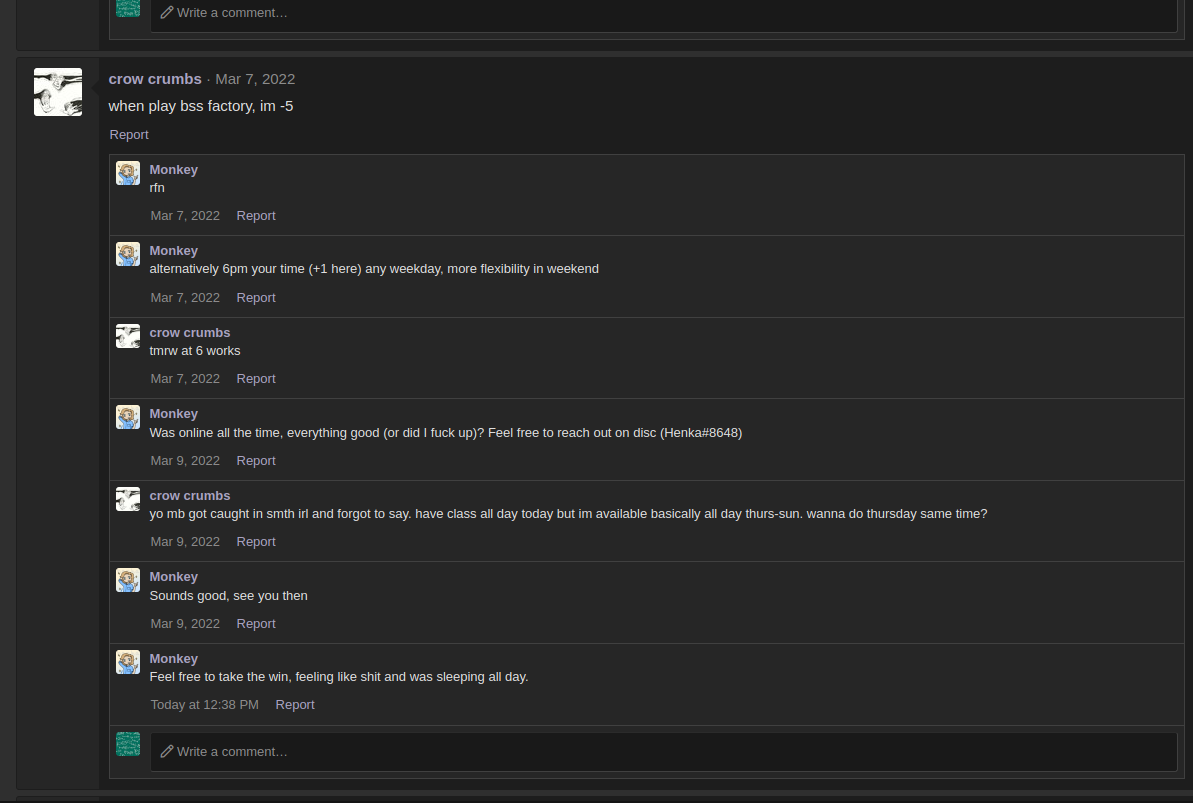The width and height of the screenshot is (1193, 803).
Task: Click crow crumbs' username above "yo mb got caught"
Action: (x=189, y=496)
